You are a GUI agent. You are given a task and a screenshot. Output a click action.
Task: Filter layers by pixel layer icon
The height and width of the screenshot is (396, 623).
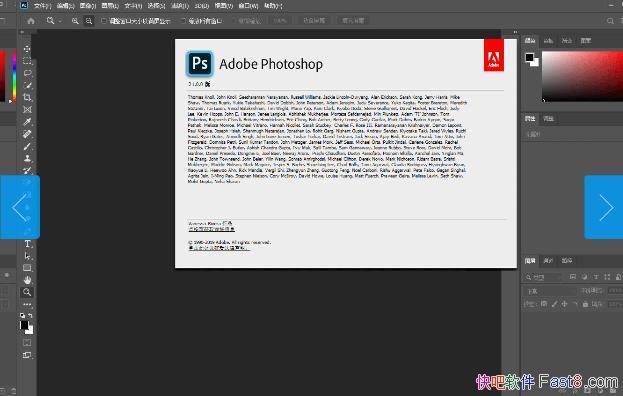point(573,277)
